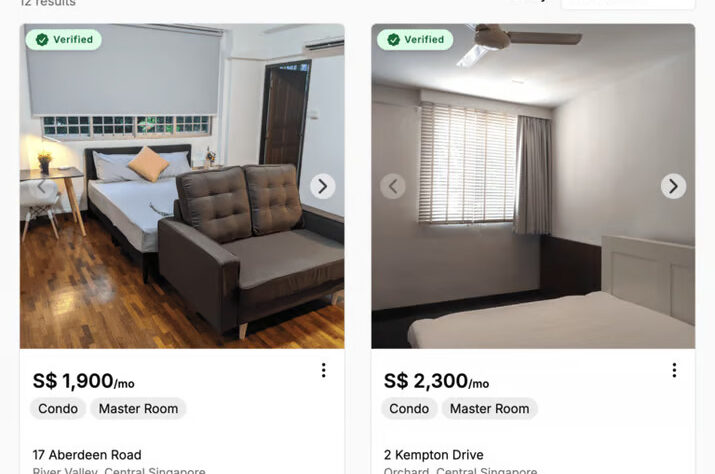Click Verified badge on Kempton Drive listing
Screen dimensions: 715x474
(415, 40)
